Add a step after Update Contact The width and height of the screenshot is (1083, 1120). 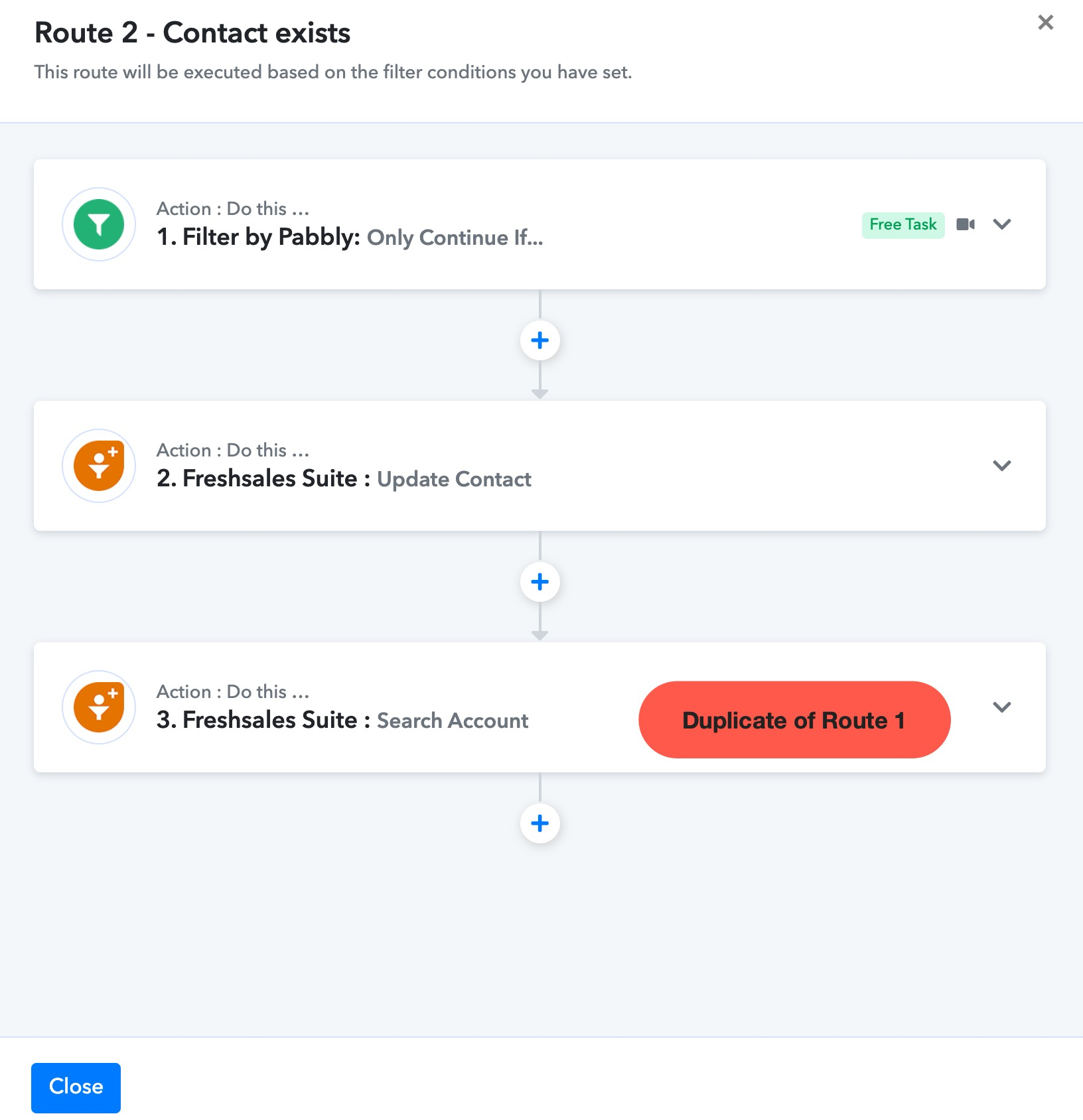click(540, 582)
